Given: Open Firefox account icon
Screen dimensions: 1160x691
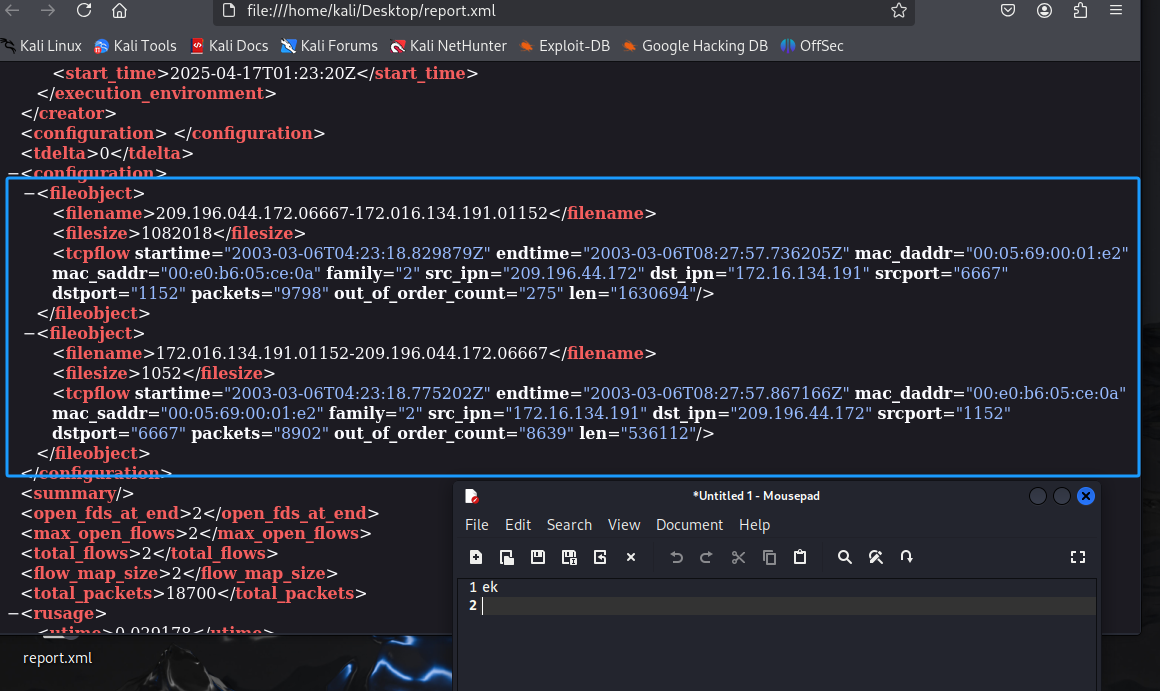Looking at the screenshot, I should (x=1044, y=10).
